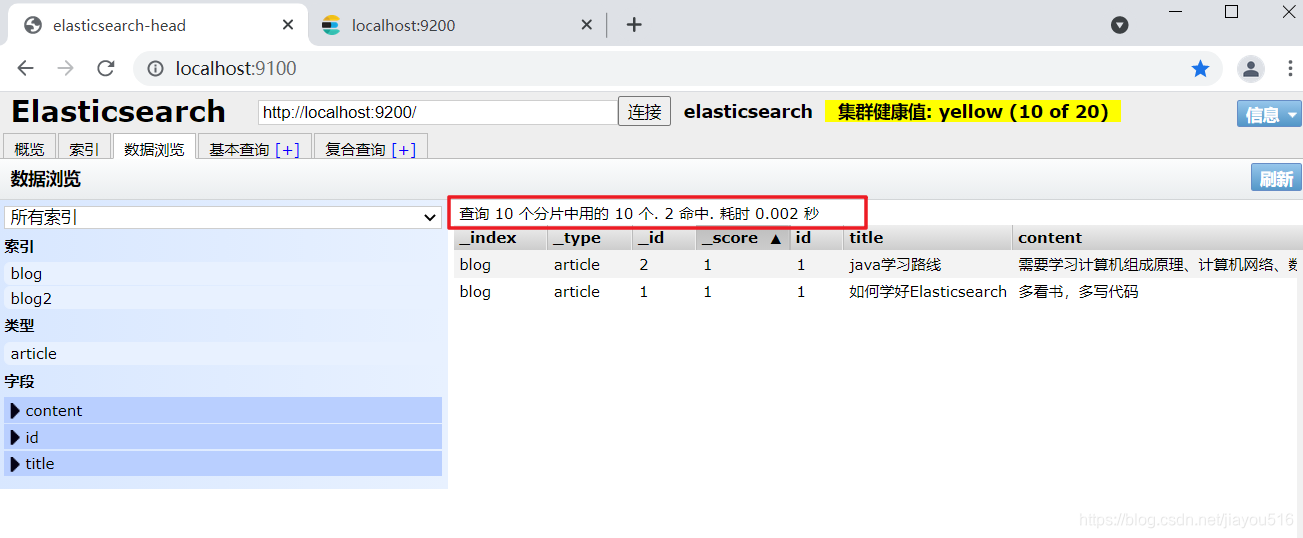The image size is (1303, 538).
Task: Switch to the elasticsearch-head browser tab
Action: pyautogui.click(x=156, y=25)
